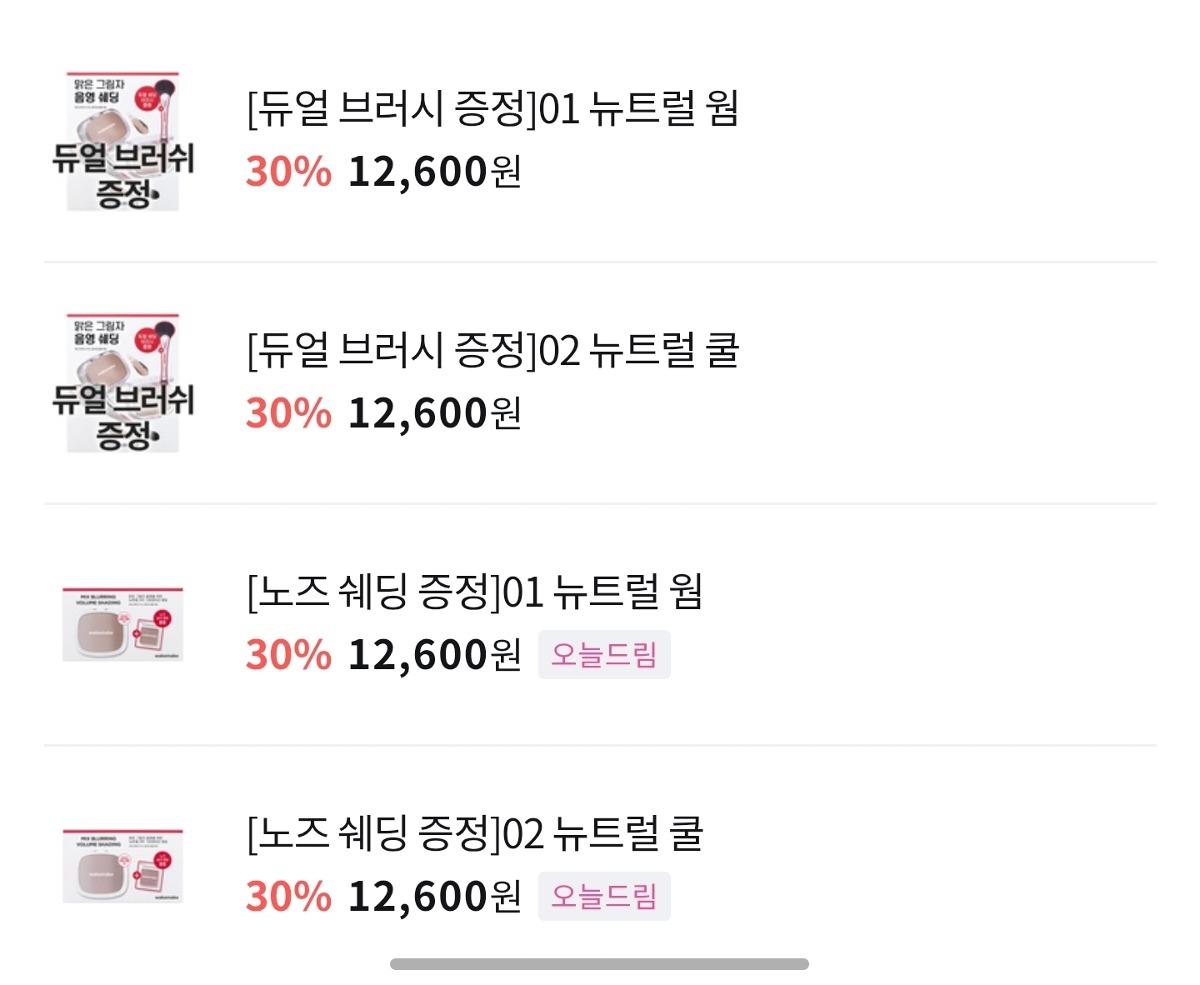Image resolution: width=1200 pixels, height=985 pixels.
Task: Choose the [노즈 쉐딩 증정]02 뉴트럴 쿨 title
Action: pyautogui.click(x=474, y=833)
